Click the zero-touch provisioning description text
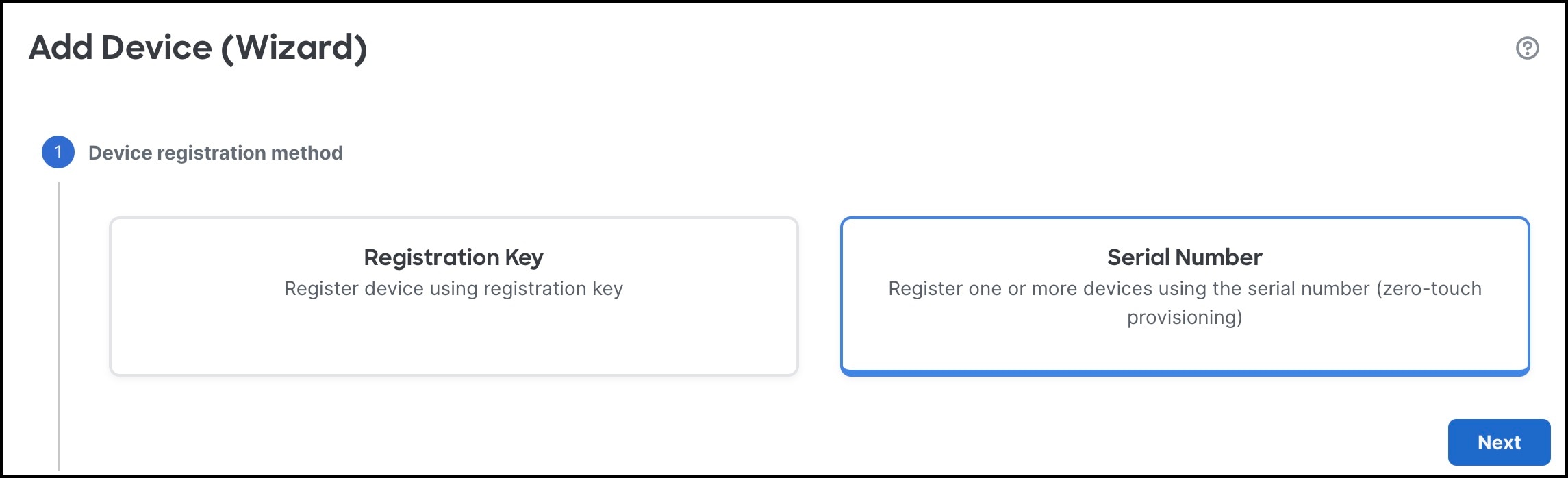This screenshot has height=478, width=1568. tap(1184, 301)
